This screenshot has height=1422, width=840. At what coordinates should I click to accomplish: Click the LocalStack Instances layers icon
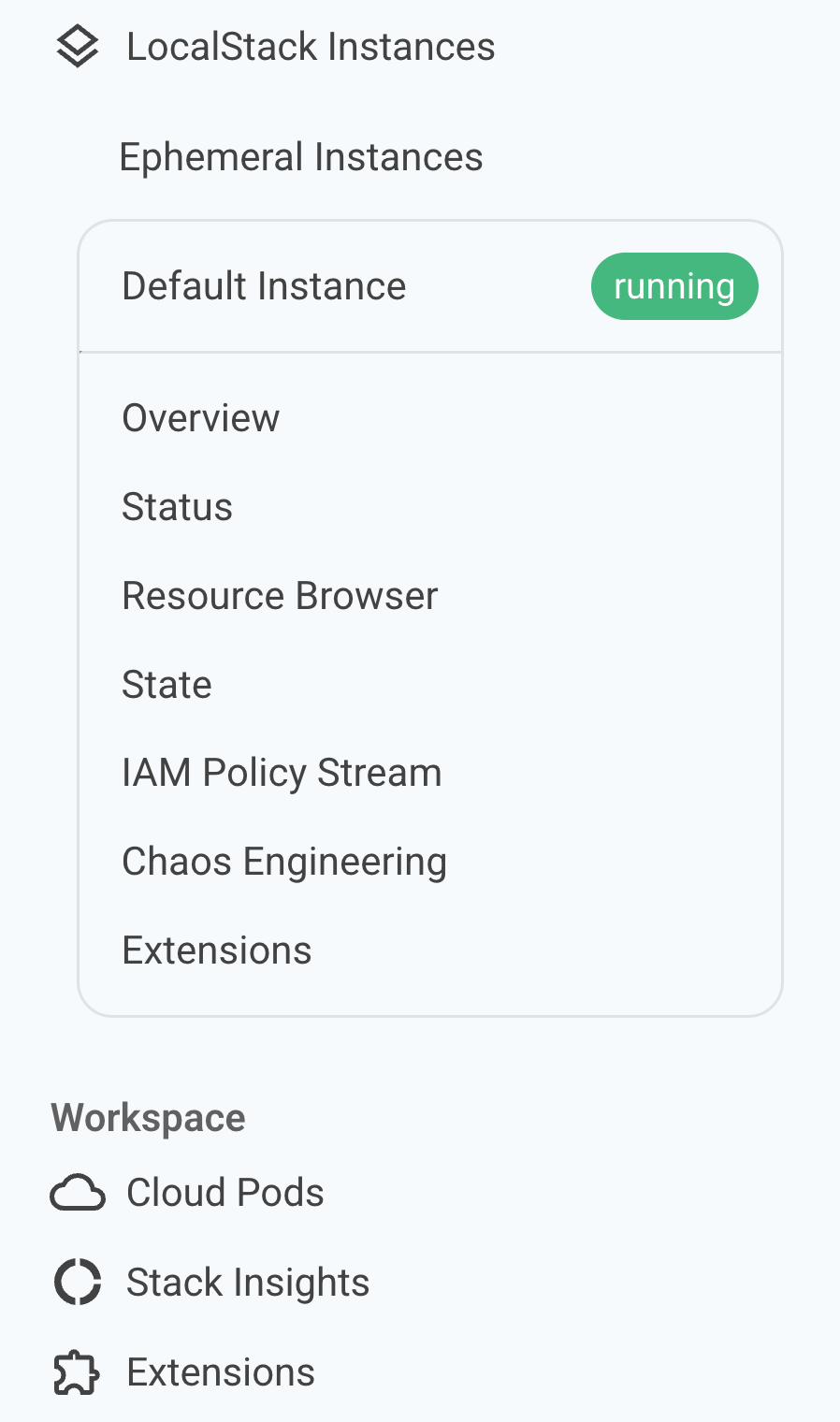point(79,45)
